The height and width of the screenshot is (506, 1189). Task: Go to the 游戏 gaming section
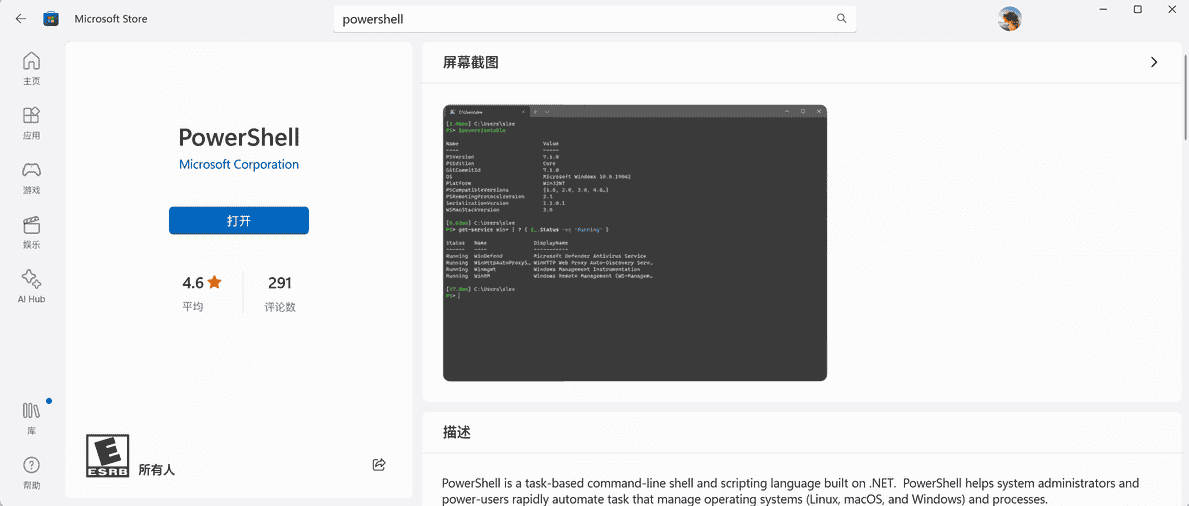point(32,177)
